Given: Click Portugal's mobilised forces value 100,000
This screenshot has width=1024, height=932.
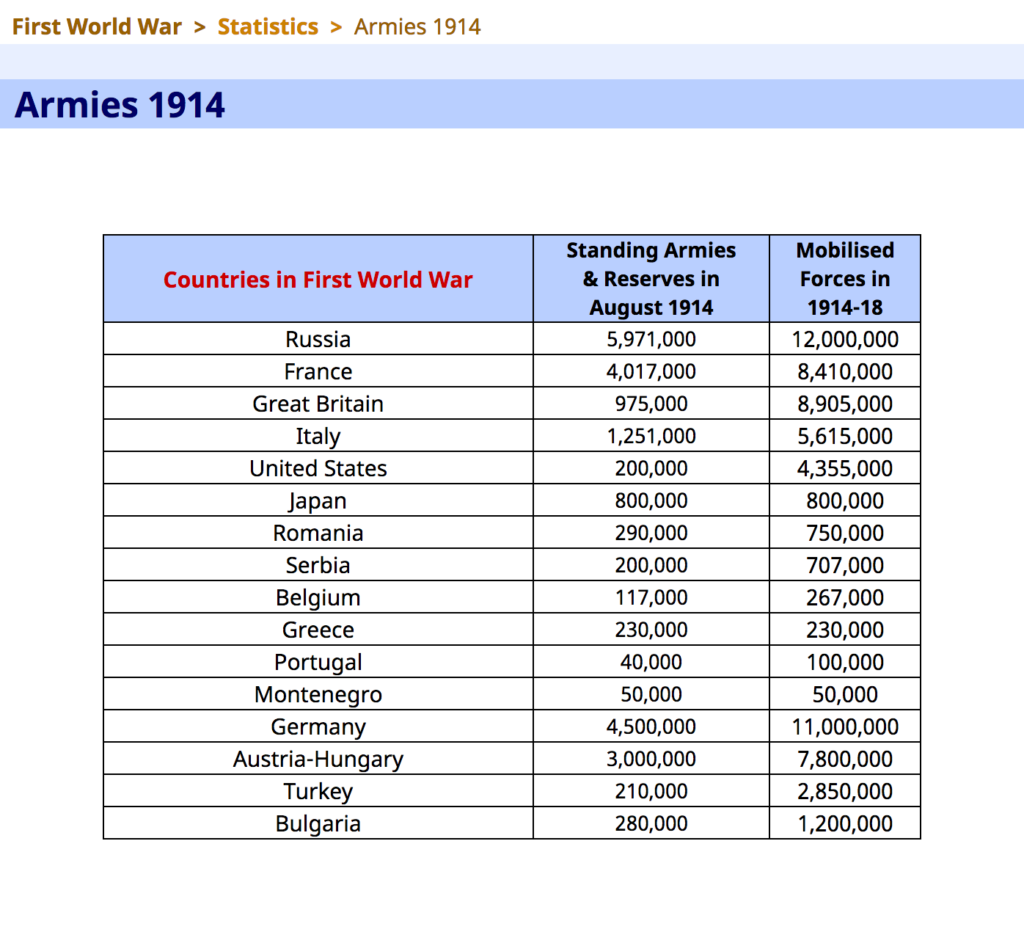Looking at the screenshot, I should 845,662.
